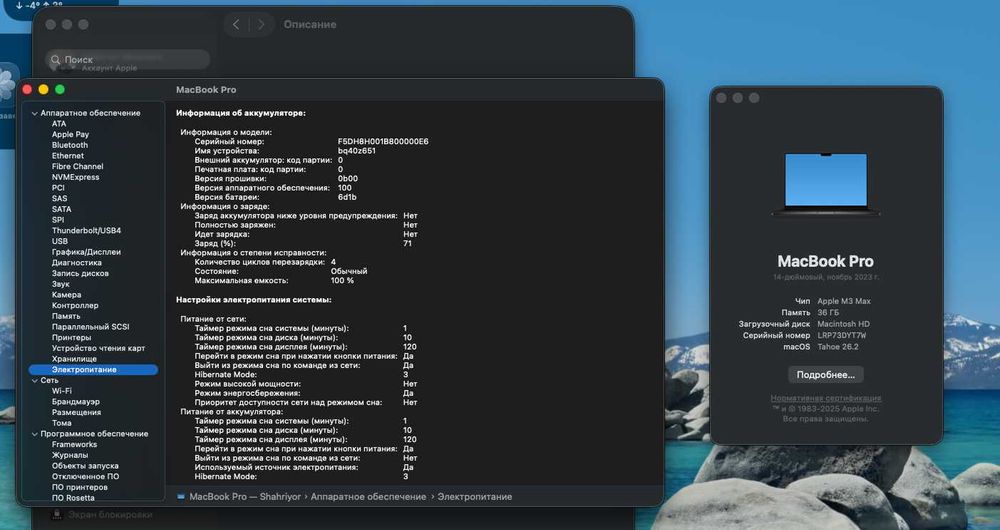Viewport: 1000px width, 530px height.
Task: Select Размещения under Сеть
Action: point(77,412)
